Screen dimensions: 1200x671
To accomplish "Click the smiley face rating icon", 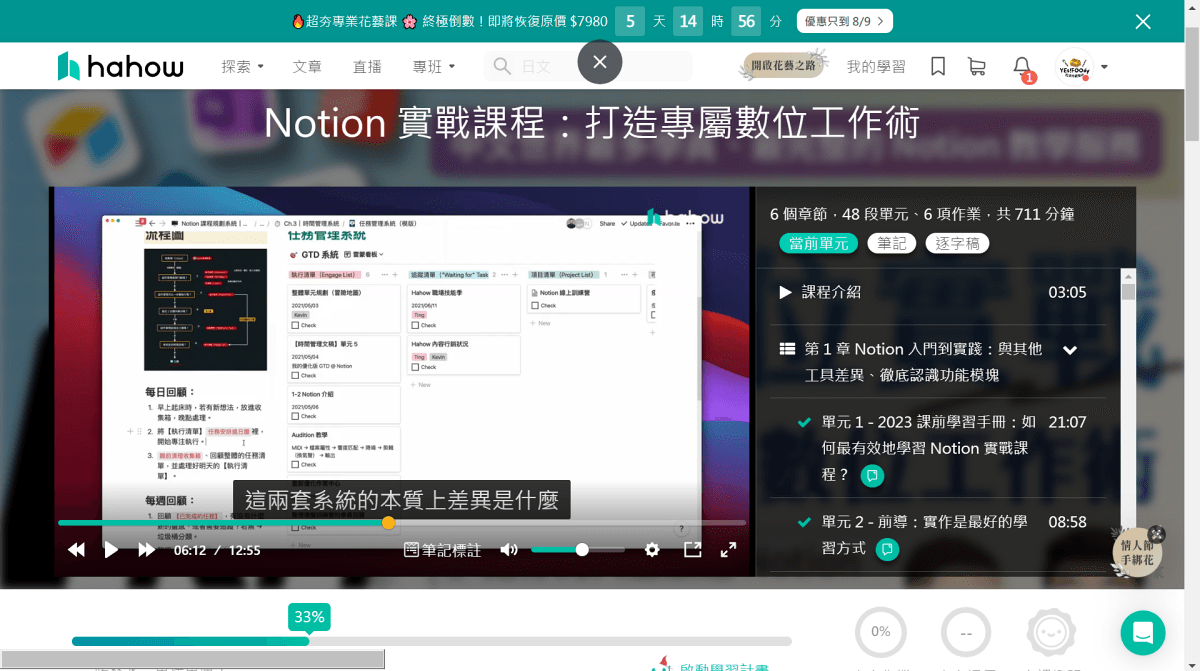I will (1051, 632).
